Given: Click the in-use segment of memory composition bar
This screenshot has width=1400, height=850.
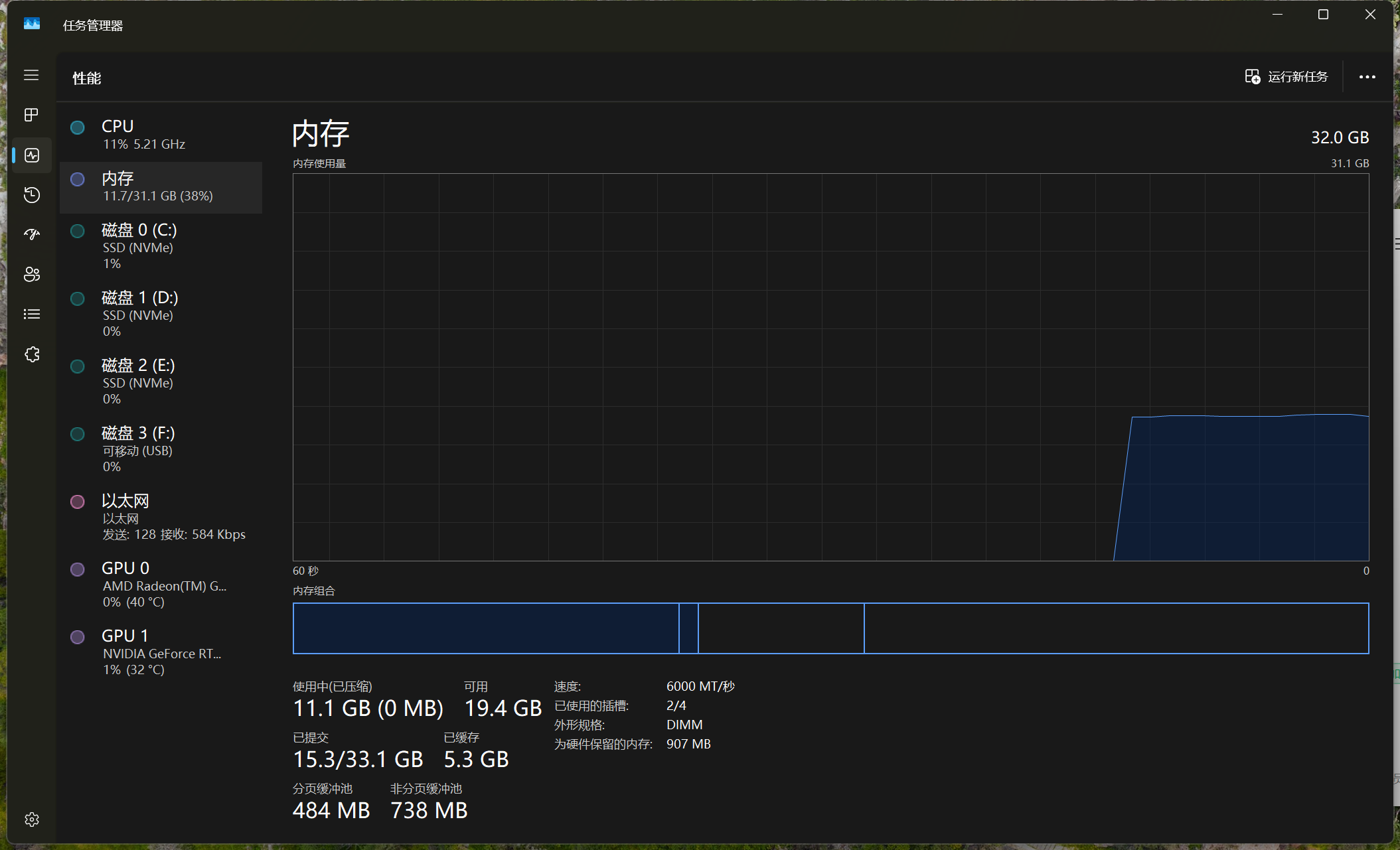Looking at the screenshot, I should pyautogui.click(x=485, y=628).
